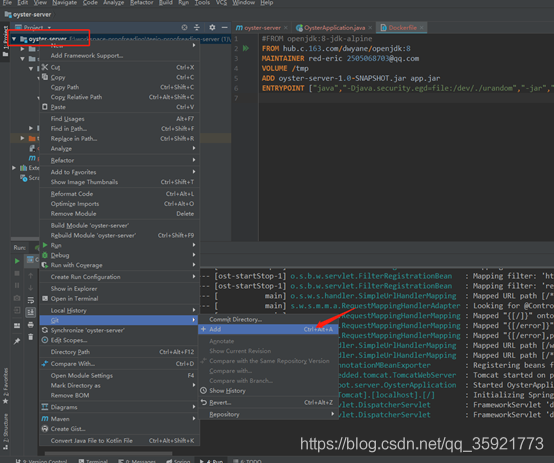Click the Revert undo arrow icon
The image size is (554, 463).
(204, 402)
